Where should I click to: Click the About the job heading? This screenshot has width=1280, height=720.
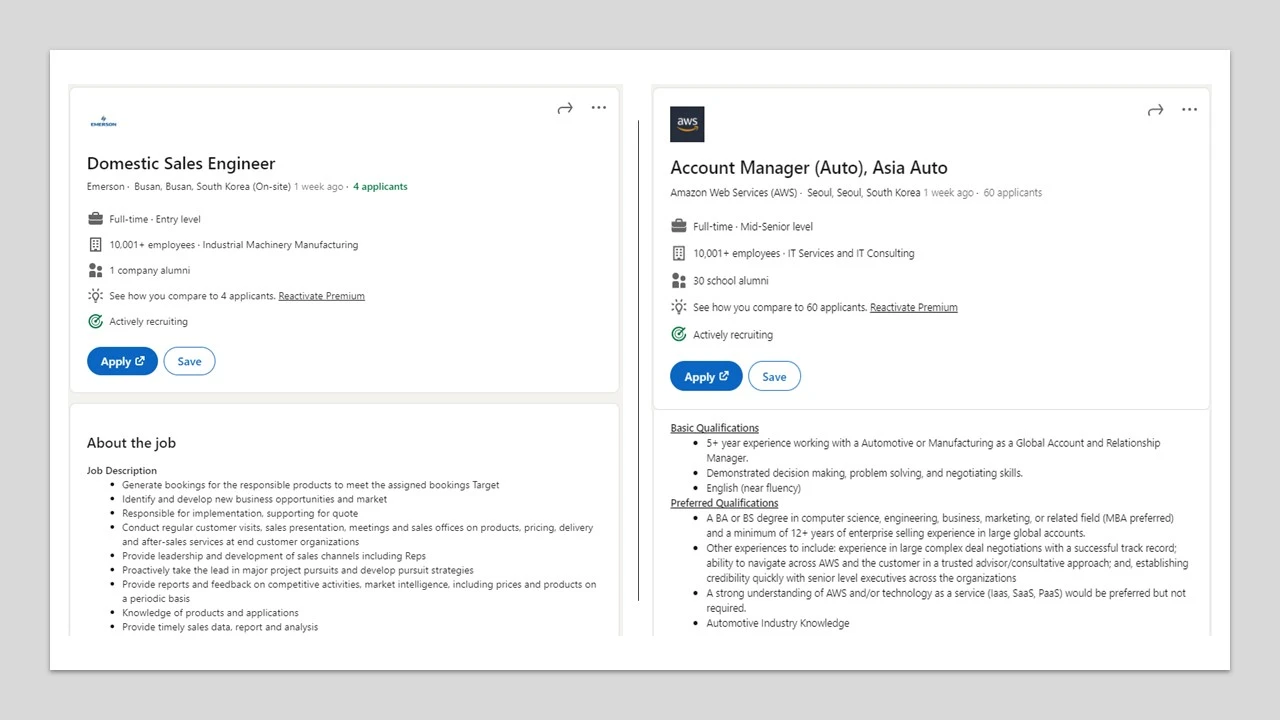point(131,443)
